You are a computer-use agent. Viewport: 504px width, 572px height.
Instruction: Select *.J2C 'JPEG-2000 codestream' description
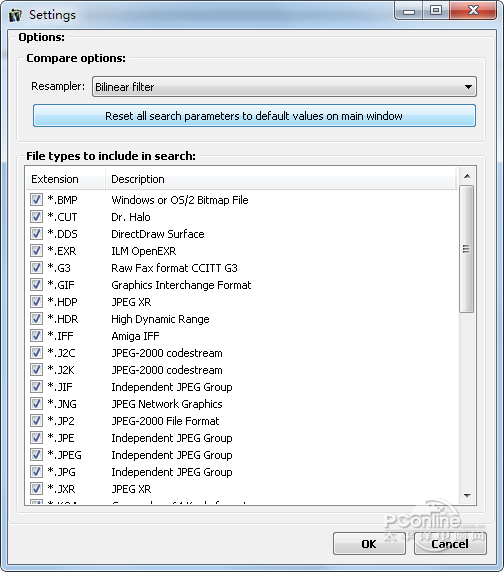tap(167, 353)
